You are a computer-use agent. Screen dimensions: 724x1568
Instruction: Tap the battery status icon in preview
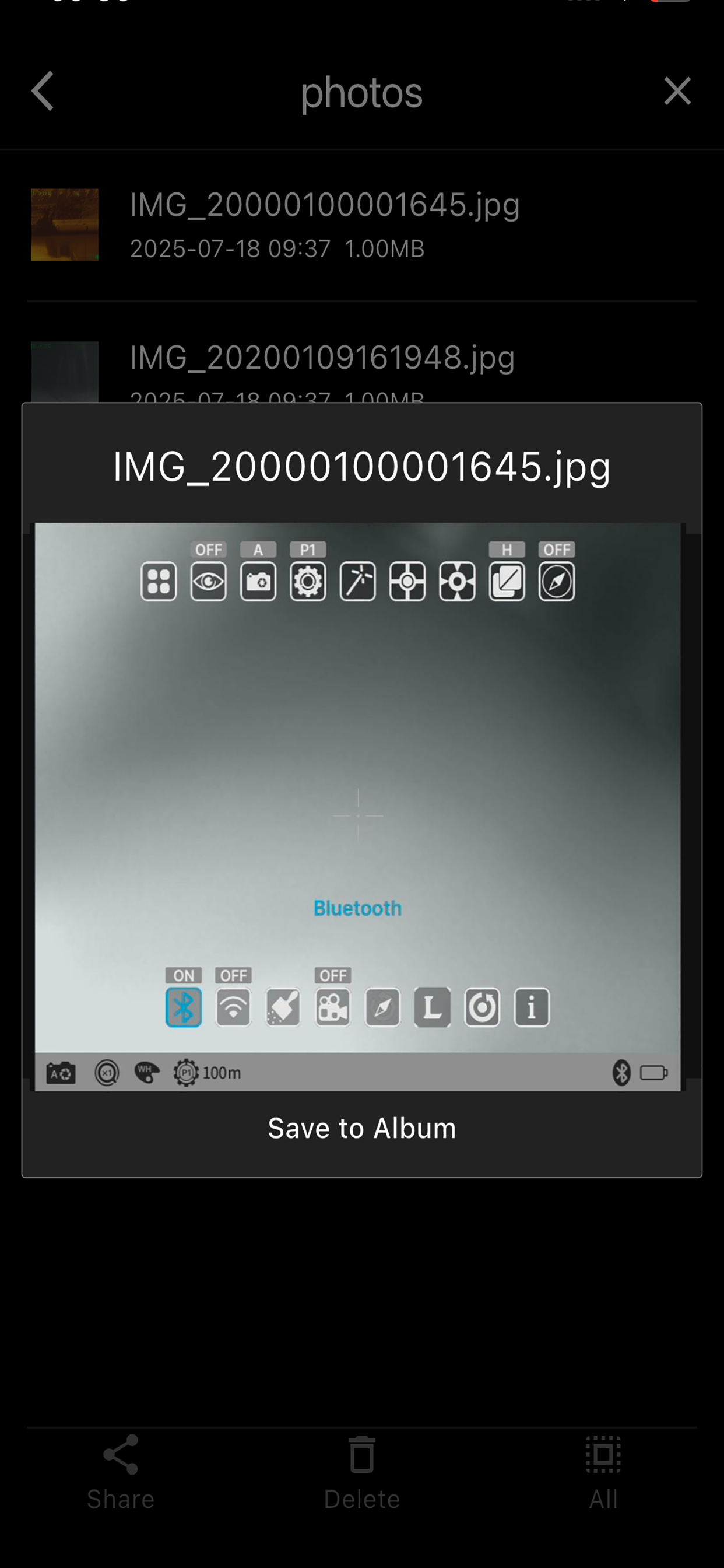tap(654, 1073)
